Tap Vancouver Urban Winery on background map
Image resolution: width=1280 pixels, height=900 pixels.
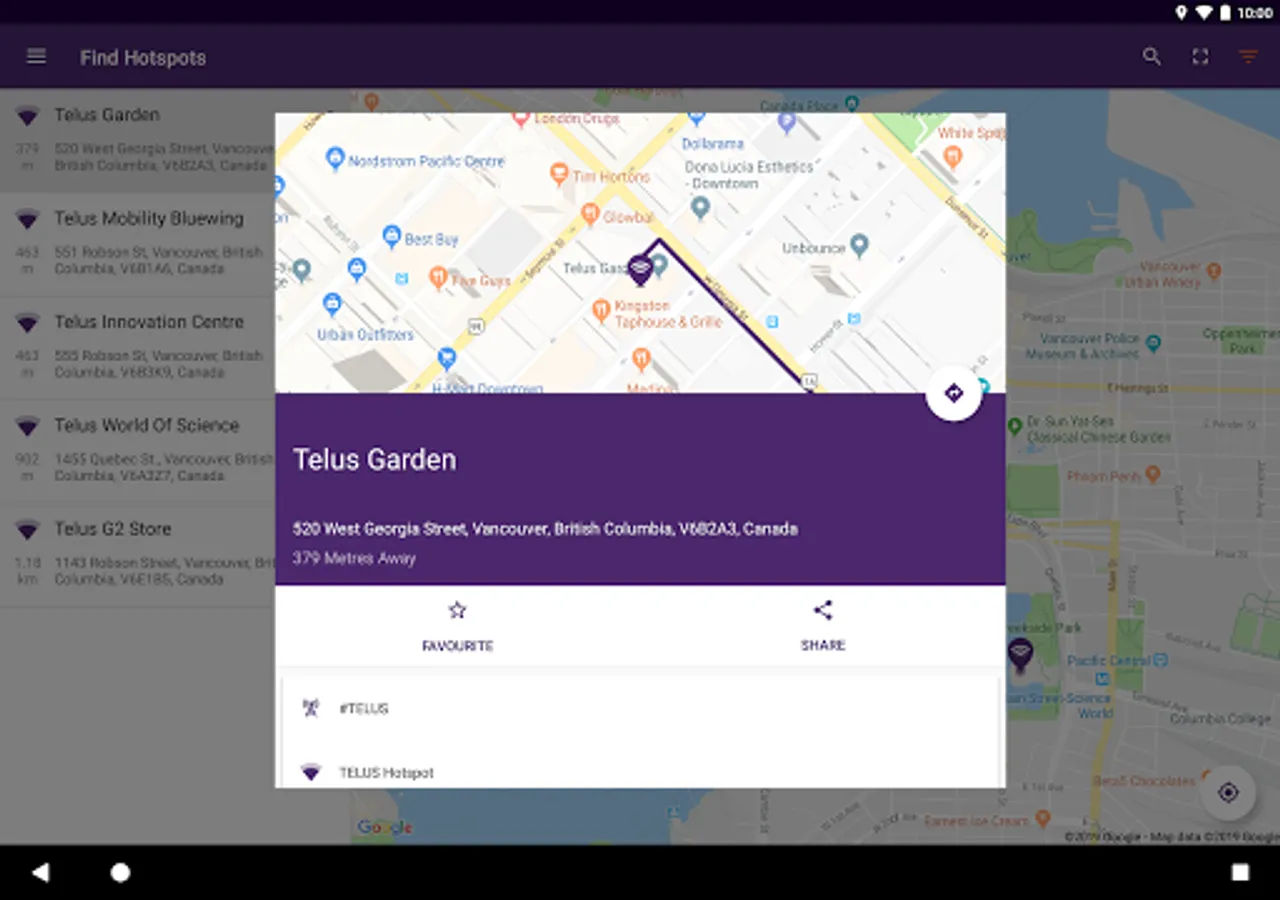[x=1214, y=270]
